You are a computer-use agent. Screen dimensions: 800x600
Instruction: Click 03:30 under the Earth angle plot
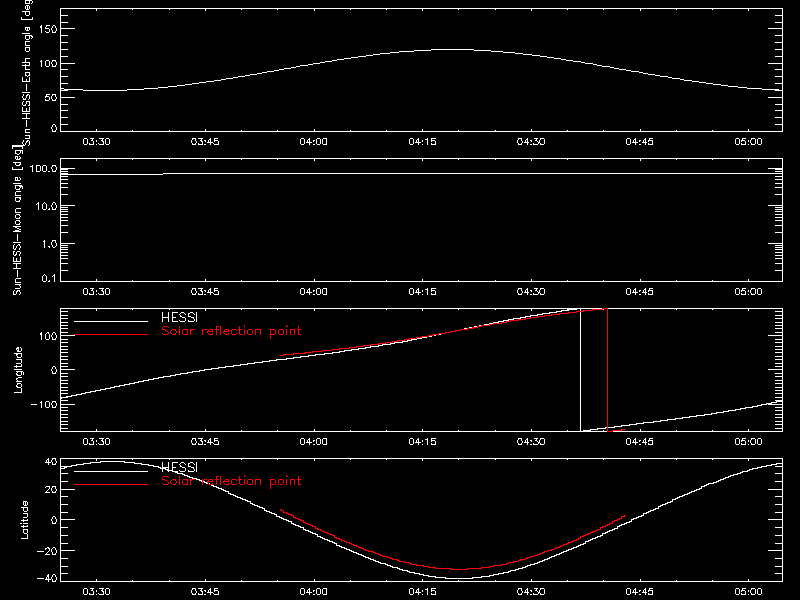(96, 142)
